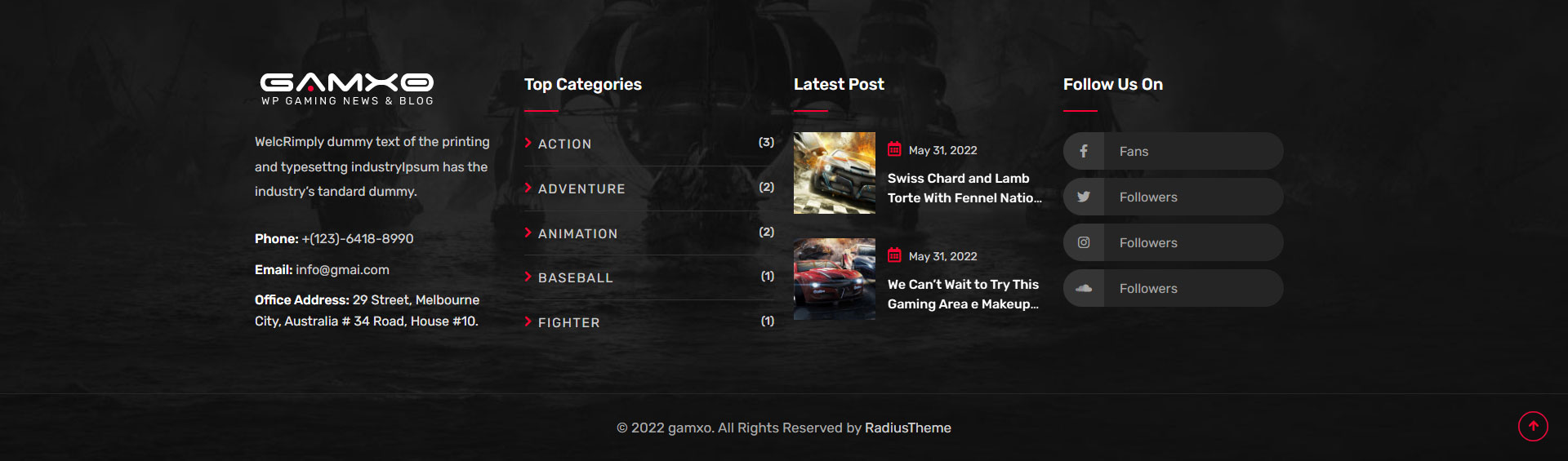Click calendar icon on Gaming Area post

894,255
